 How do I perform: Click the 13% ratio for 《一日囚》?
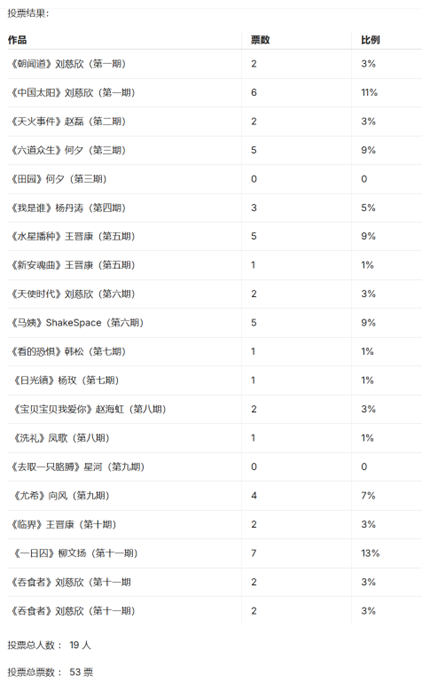(x=370, y=553)
